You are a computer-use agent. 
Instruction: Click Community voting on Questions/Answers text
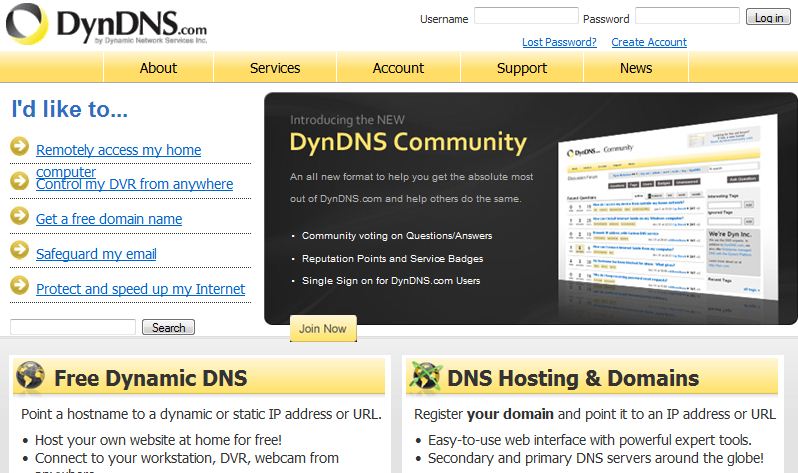click(397, 236)
